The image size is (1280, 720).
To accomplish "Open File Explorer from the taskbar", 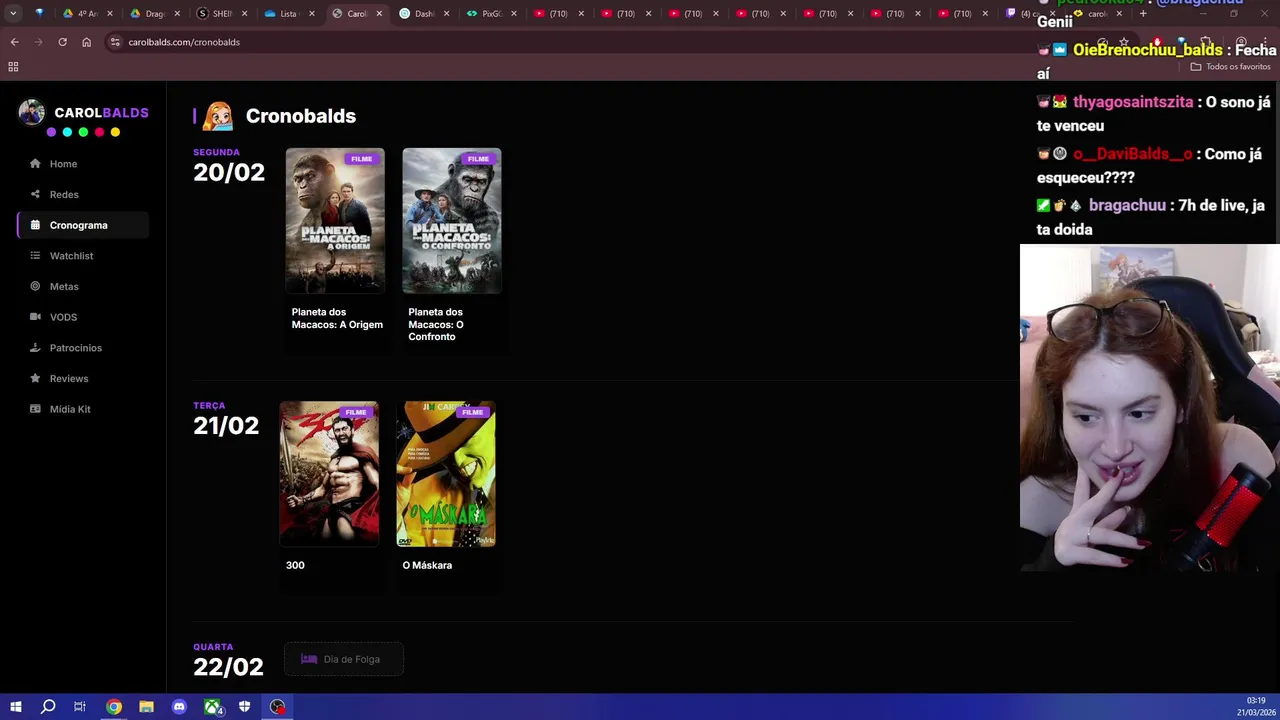I will 146,707.
